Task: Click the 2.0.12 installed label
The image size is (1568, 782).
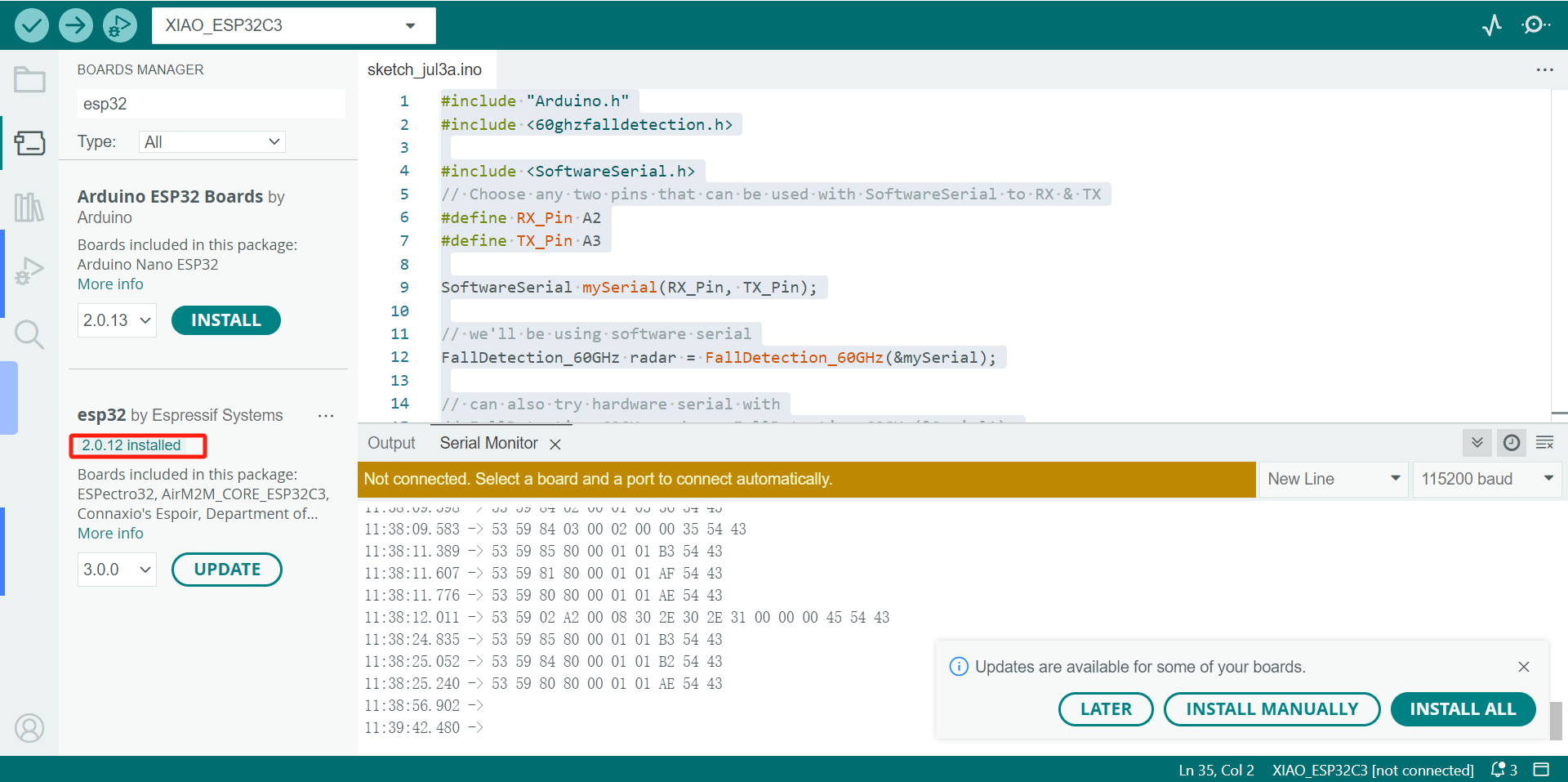Action: coord(131,445)
